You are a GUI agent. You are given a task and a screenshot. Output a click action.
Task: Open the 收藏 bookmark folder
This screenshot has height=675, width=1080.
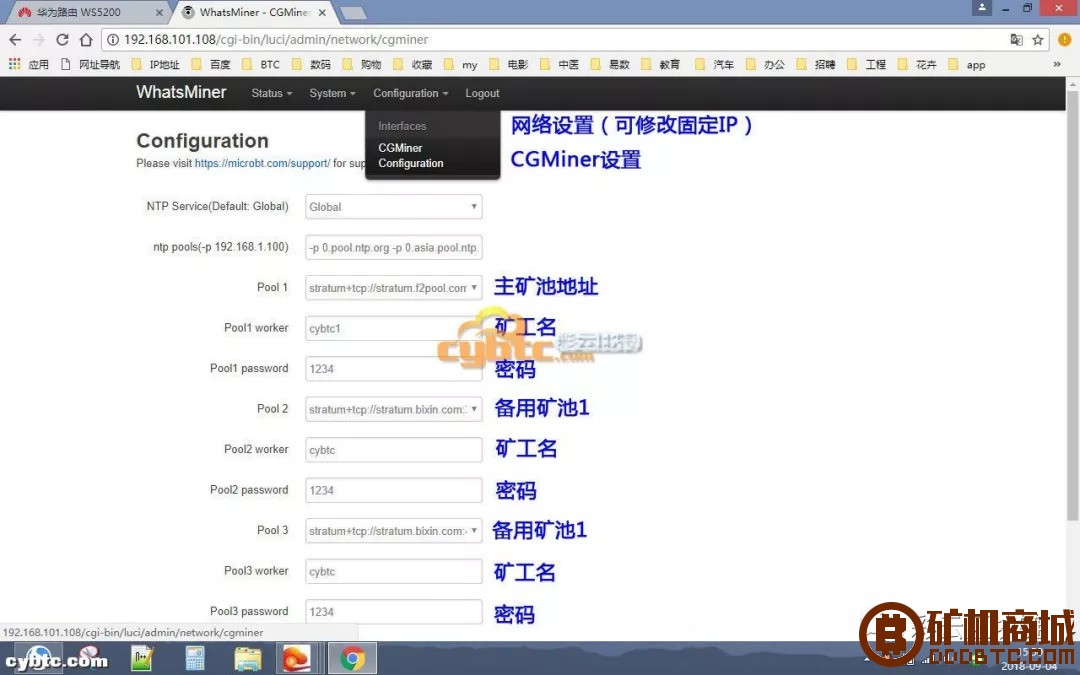413,64
